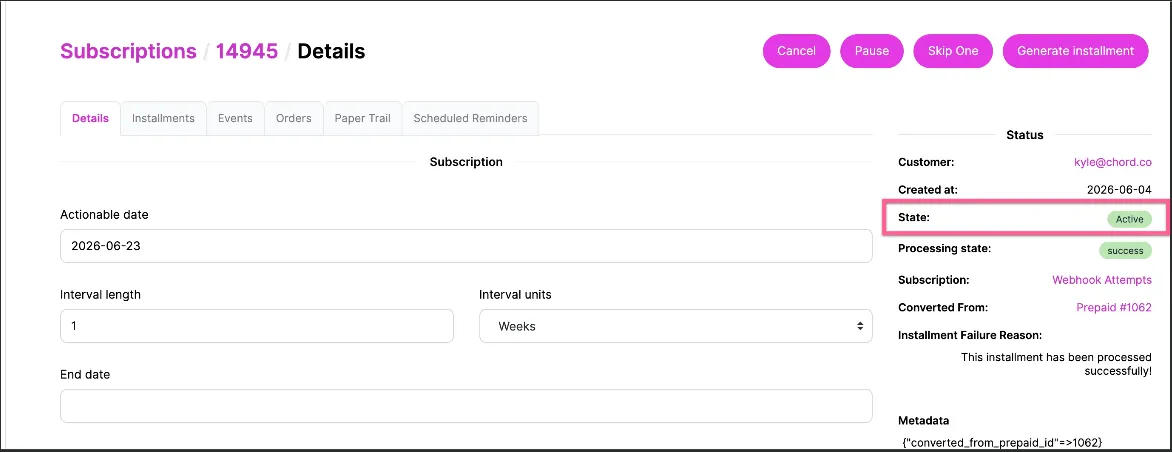Click the Active state badge
The image size is (1172, 452).
(x=1129, y=219)
